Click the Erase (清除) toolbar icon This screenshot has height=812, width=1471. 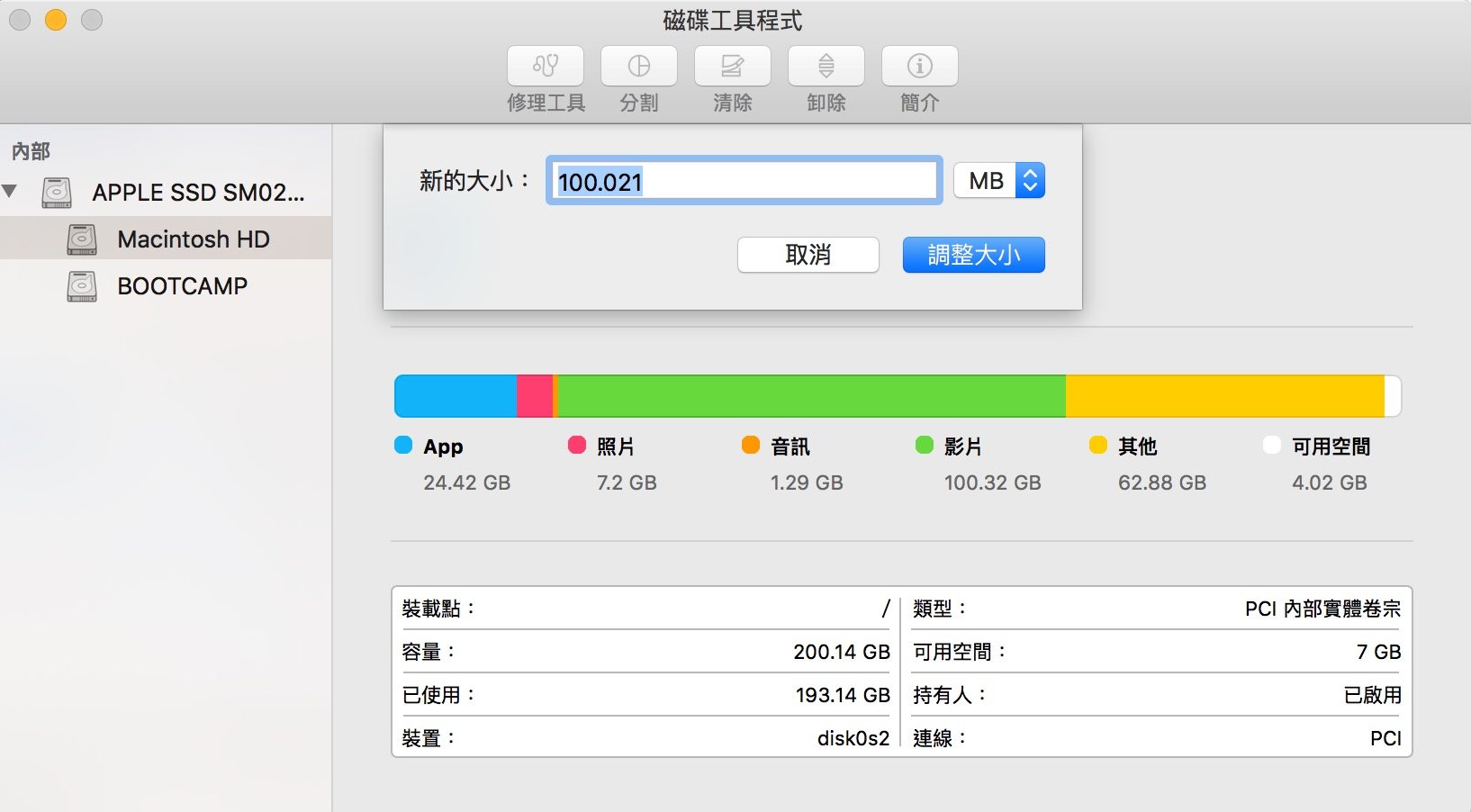tap(732, 65)
